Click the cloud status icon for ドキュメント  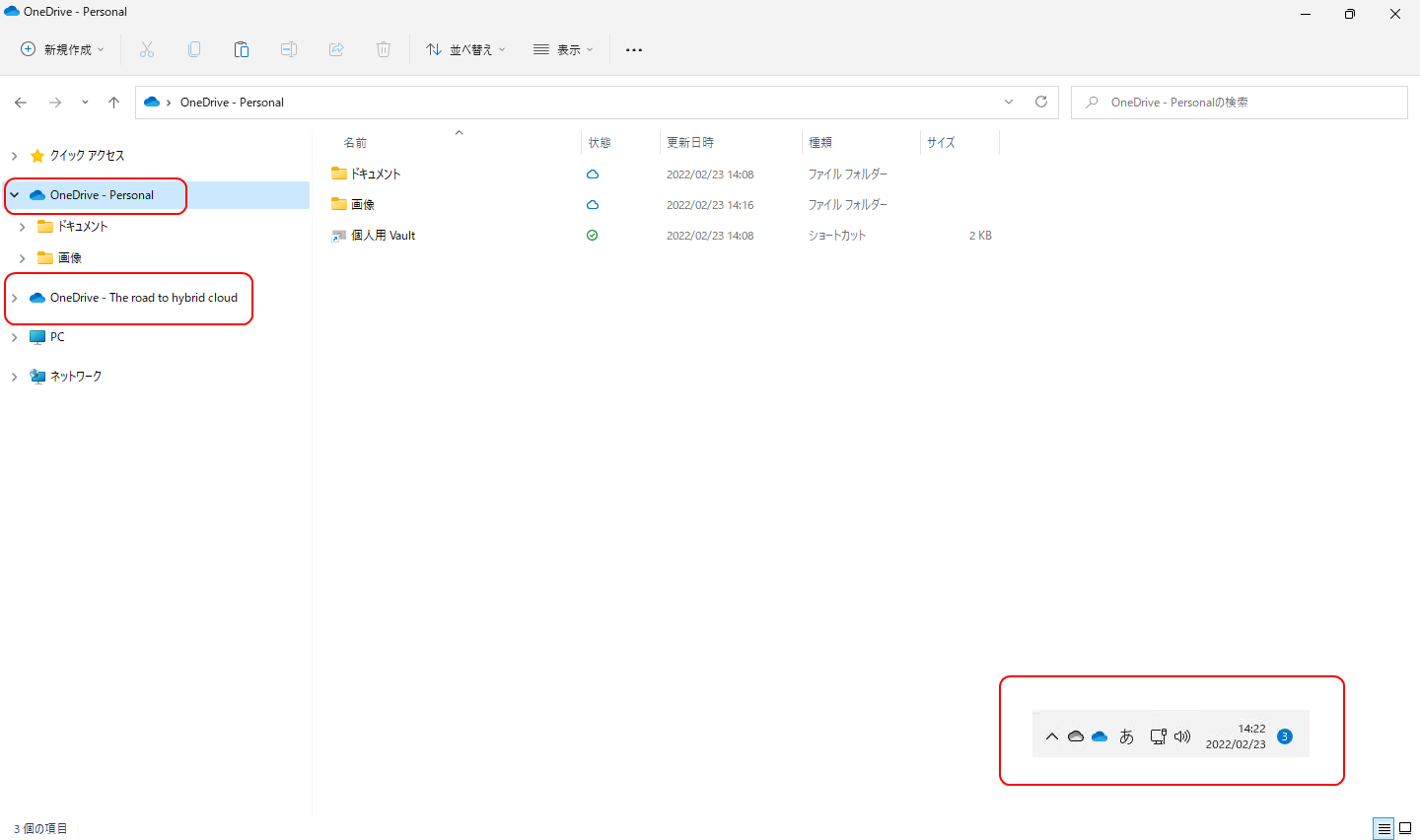point(593,175)
